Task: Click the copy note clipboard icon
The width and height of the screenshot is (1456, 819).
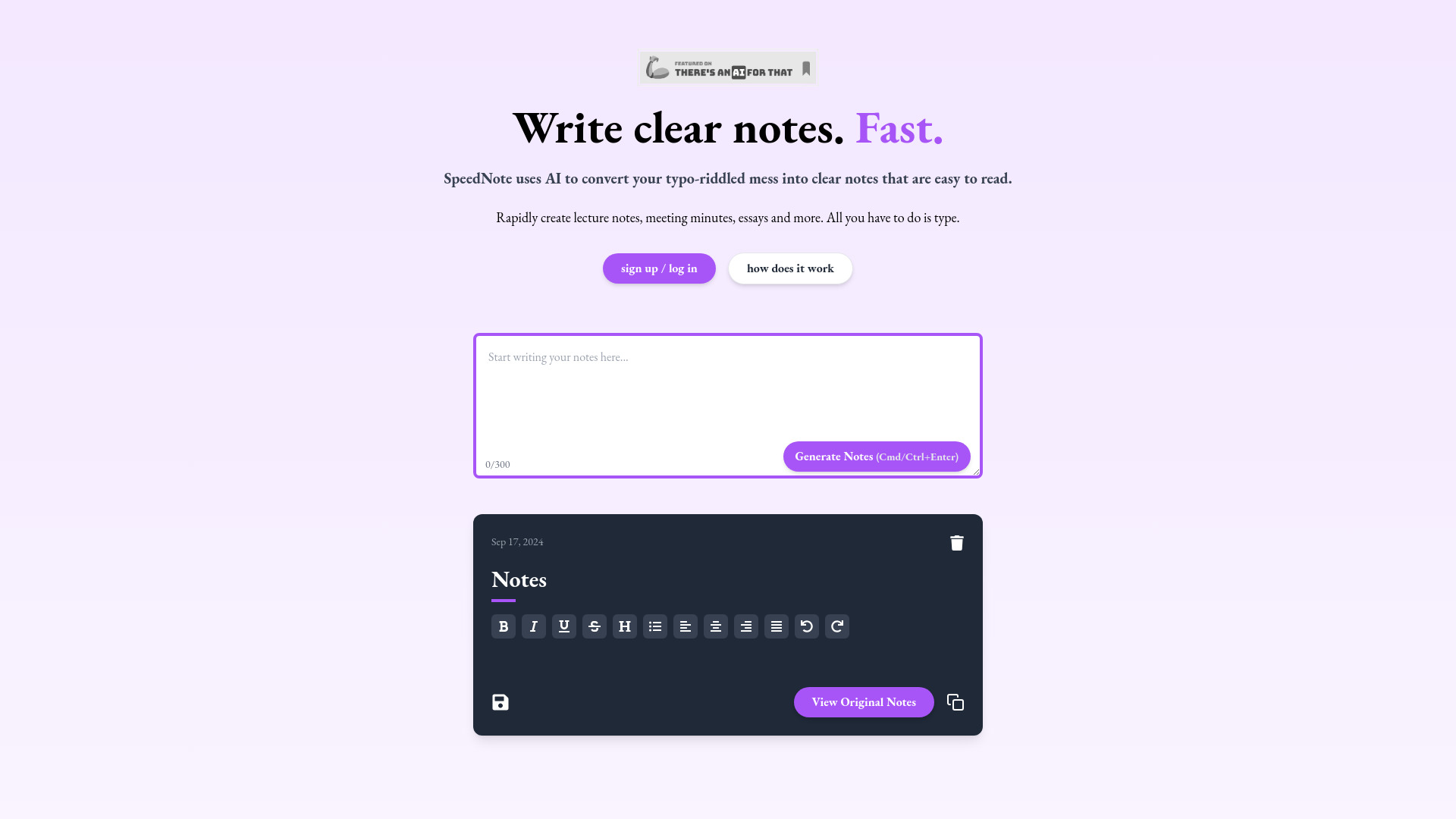Action: tap(955, 702)
